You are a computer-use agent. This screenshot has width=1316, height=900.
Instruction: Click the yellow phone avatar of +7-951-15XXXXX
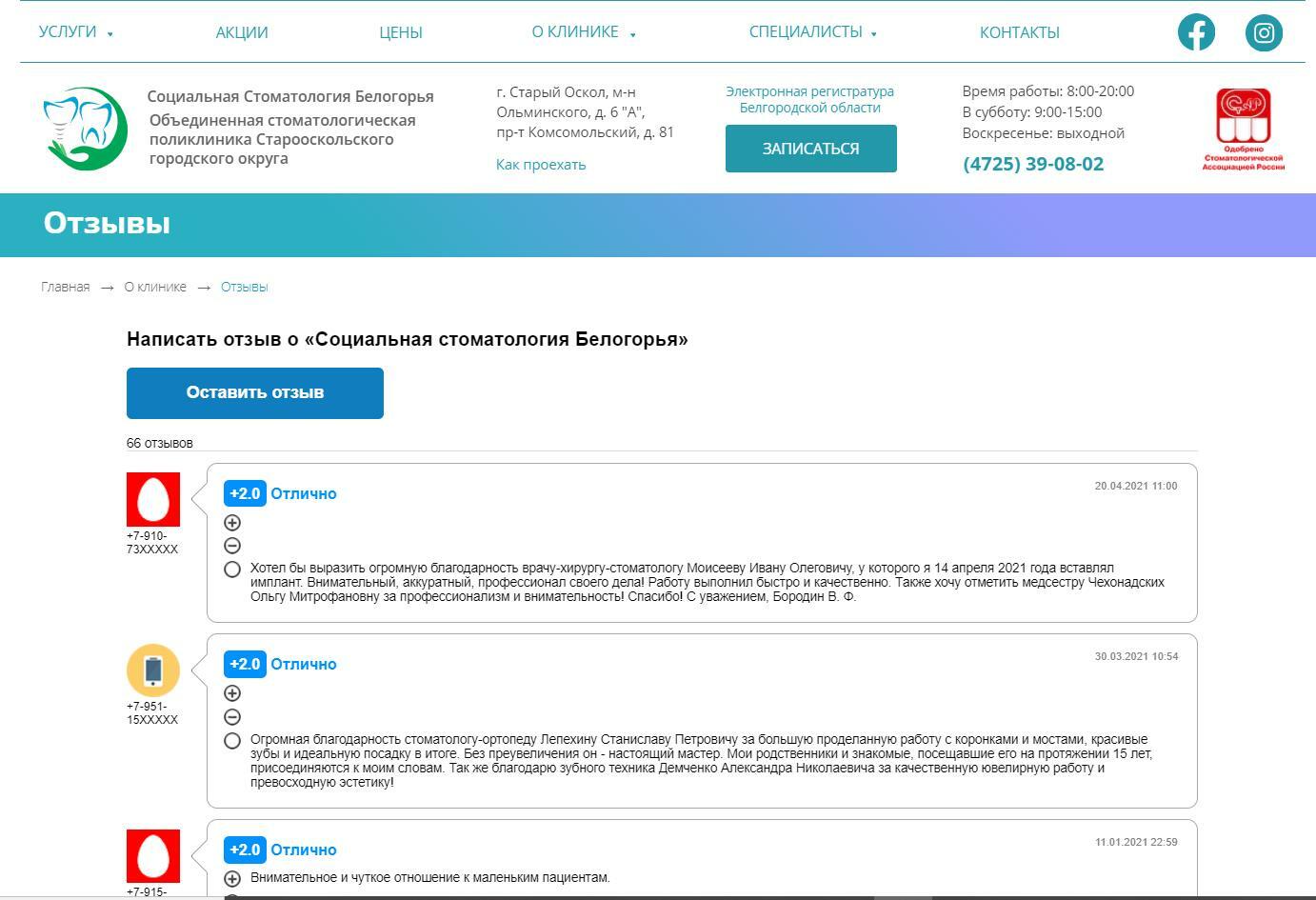(x=153, y=670)
